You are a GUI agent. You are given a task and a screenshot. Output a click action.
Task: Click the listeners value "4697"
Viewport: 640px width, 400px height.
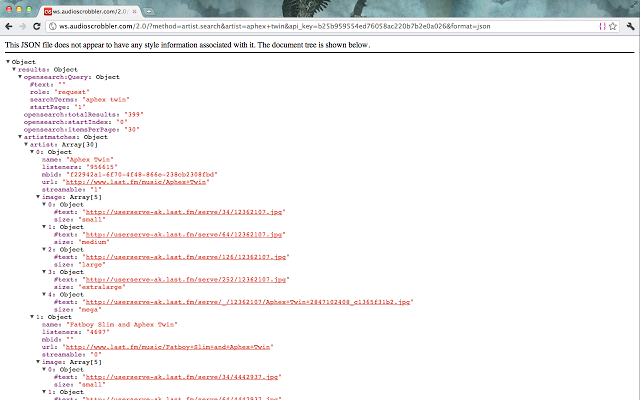pos(98,332)
